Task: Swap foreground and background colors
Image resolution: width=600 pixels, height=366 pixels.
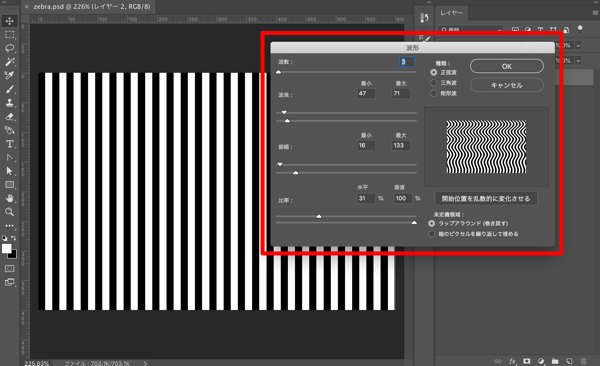Action: 14,238
